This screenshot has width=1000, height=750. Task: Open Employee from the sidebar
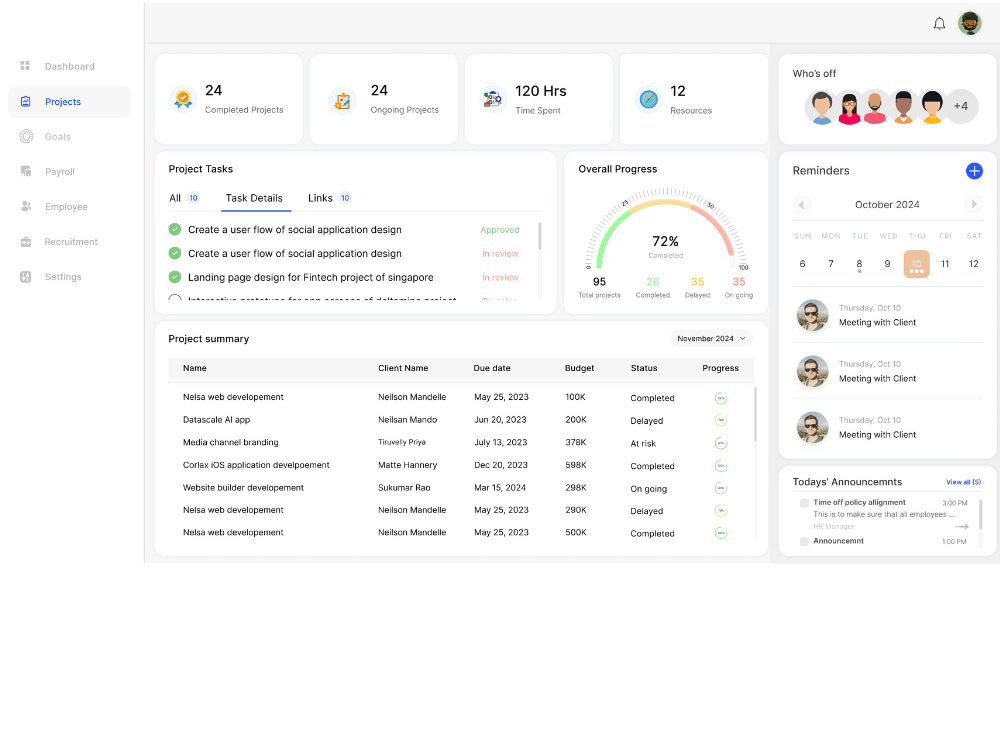point(66,207)
